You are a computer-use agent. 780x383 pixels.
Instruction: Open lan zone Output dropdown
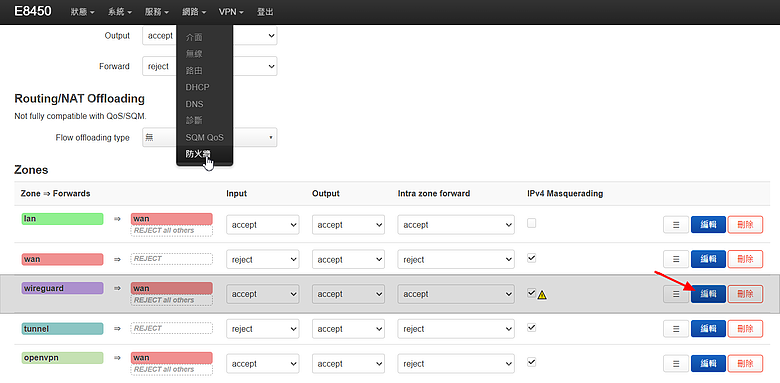[348, 225]
